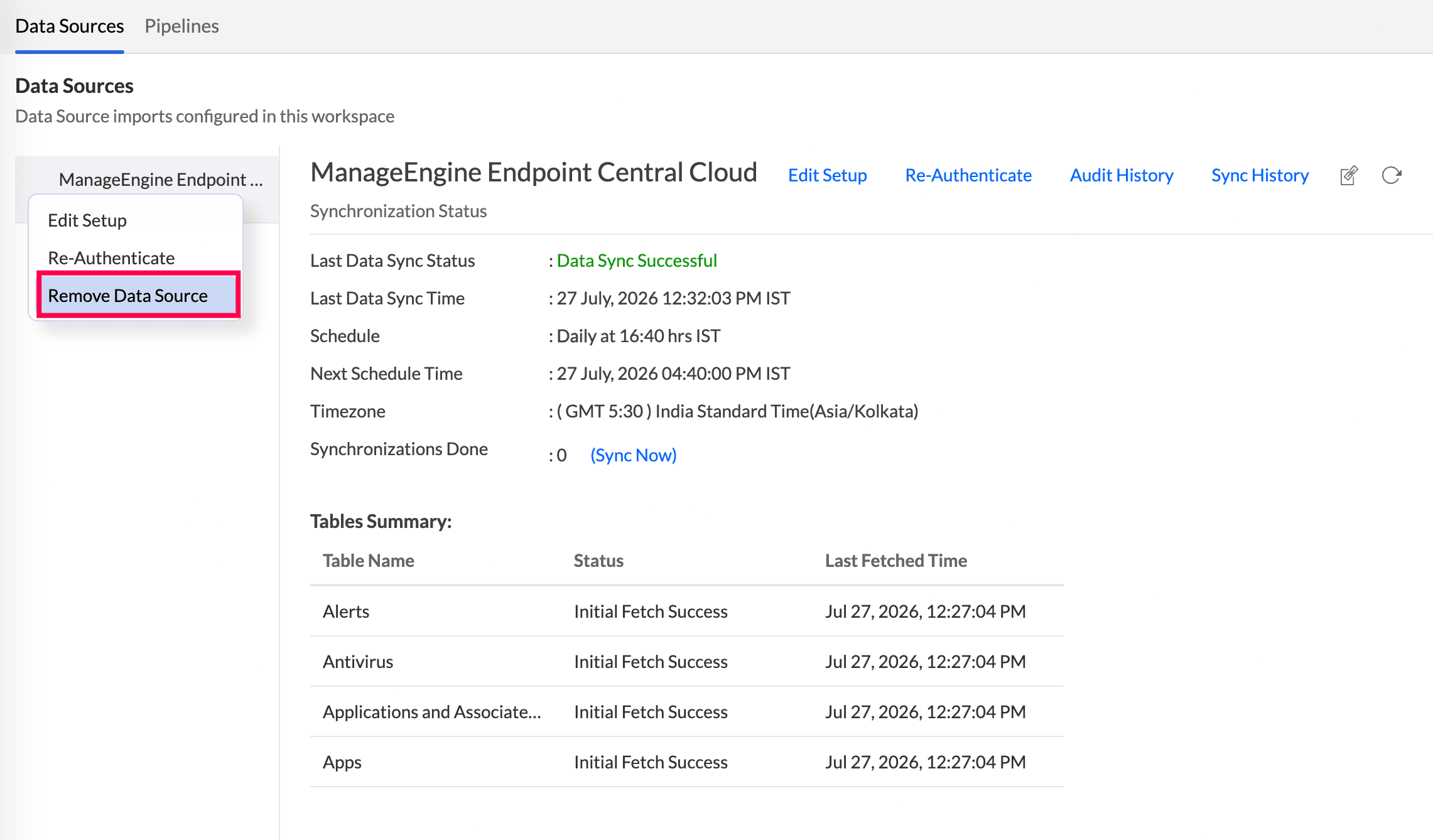Click the Applications and Associate... table name

pyautogui.click(x=432, y=712)
